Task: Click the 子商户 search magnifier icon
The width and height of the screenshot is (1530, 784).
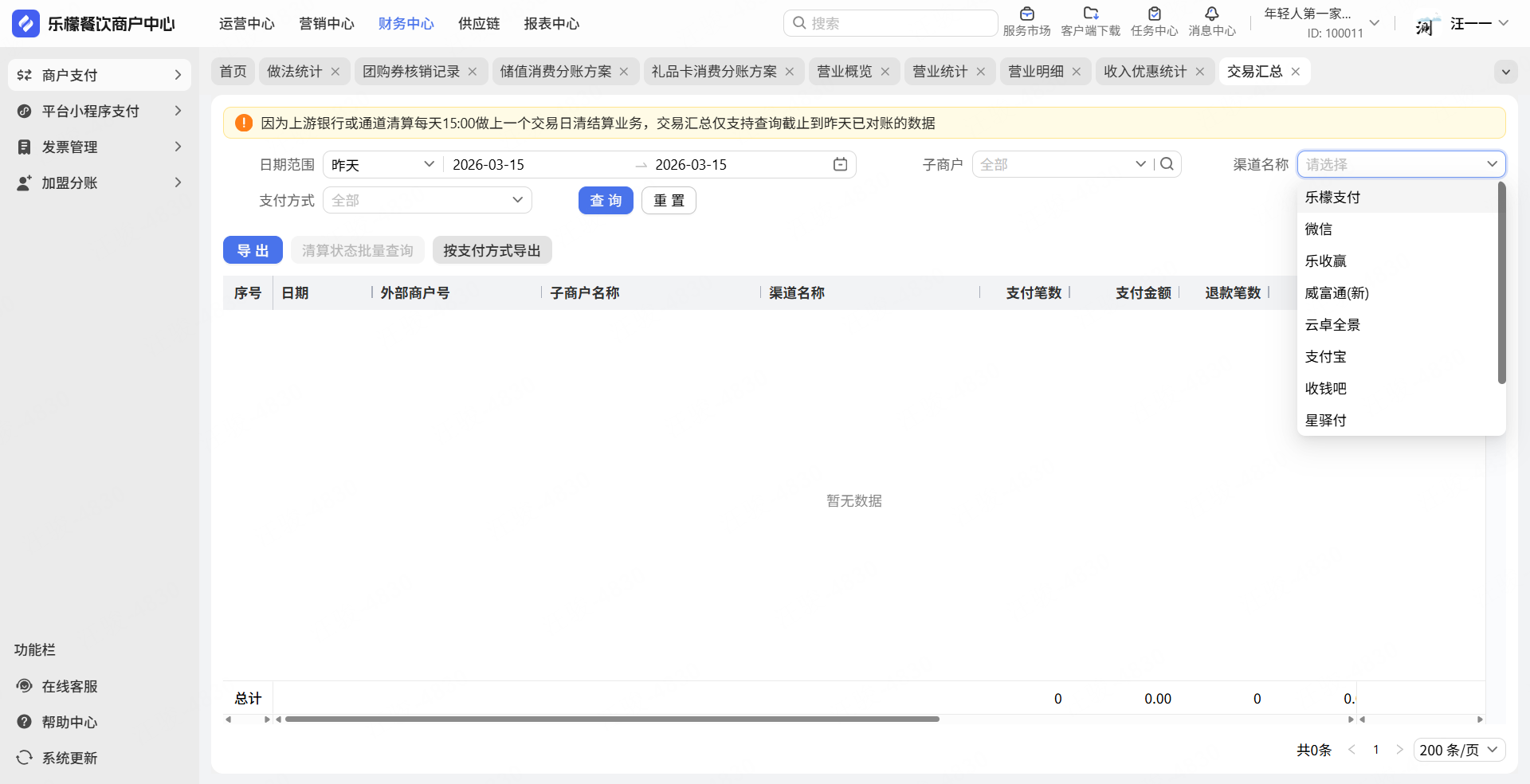Action: [1167, 164]
